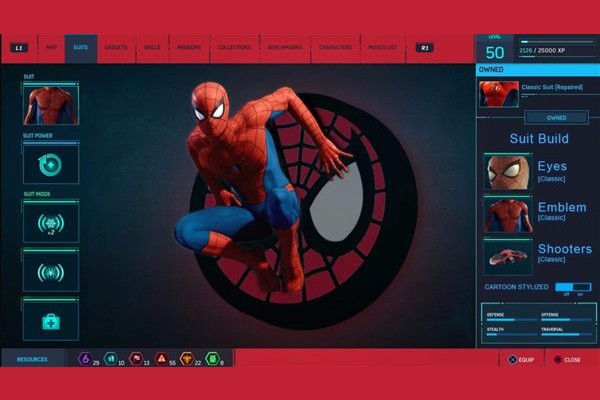Select Classic Suit (Repaired) thumbnail
600x400 pixels.
pyautogui.click(x=499, y=94)
